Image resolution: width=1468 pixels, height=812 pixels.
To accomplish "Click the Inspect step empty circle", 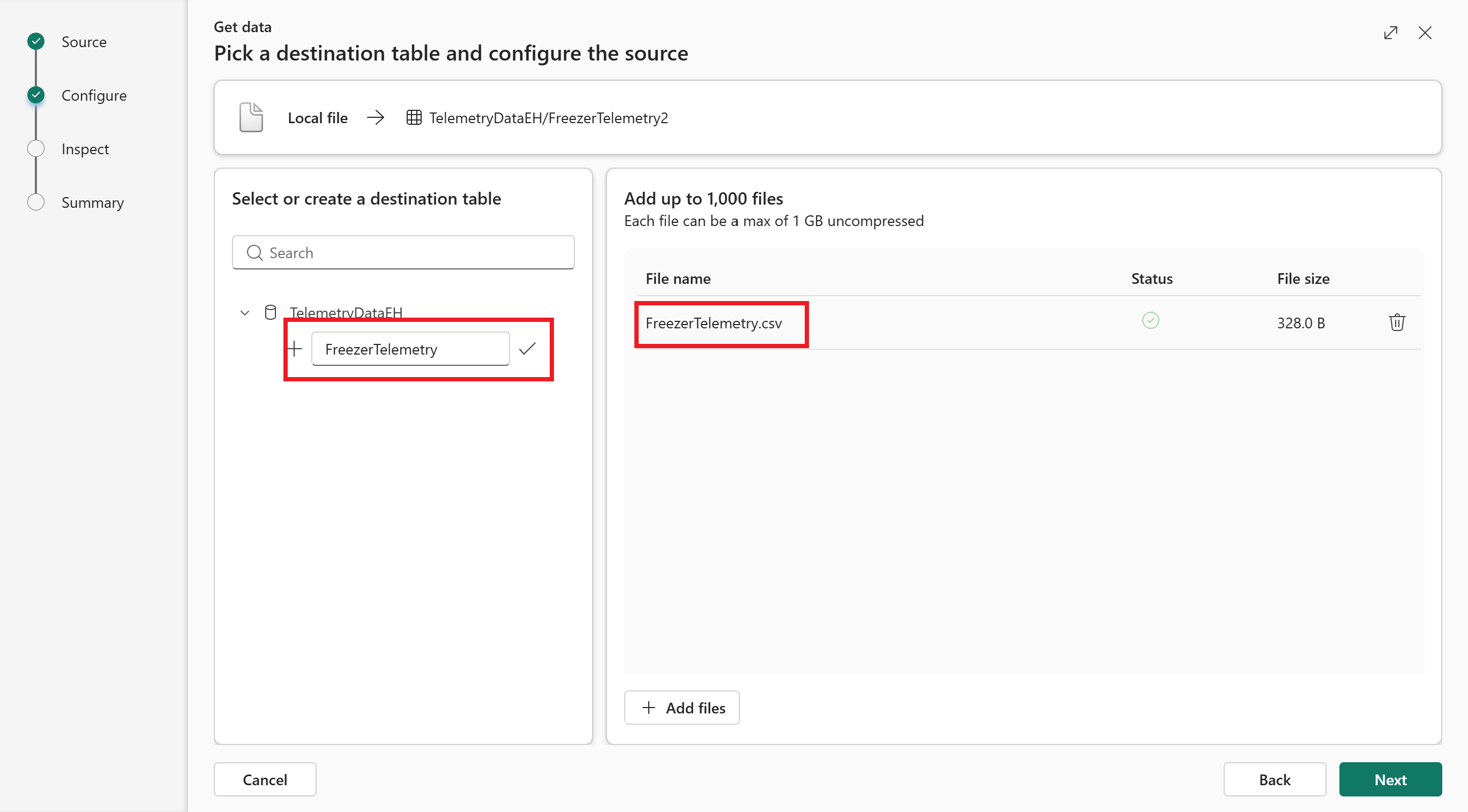I will (x=36, y=148).
